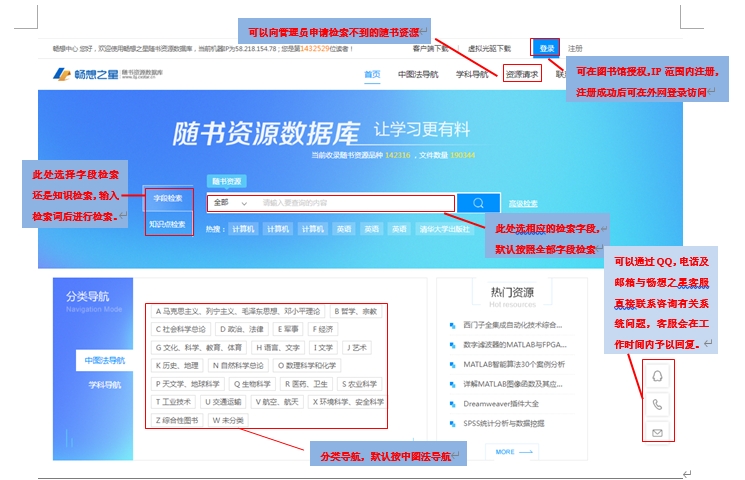Open the 资源请求 menu item
This screenshot has height=480, width=745.
(x=522, y=75)
